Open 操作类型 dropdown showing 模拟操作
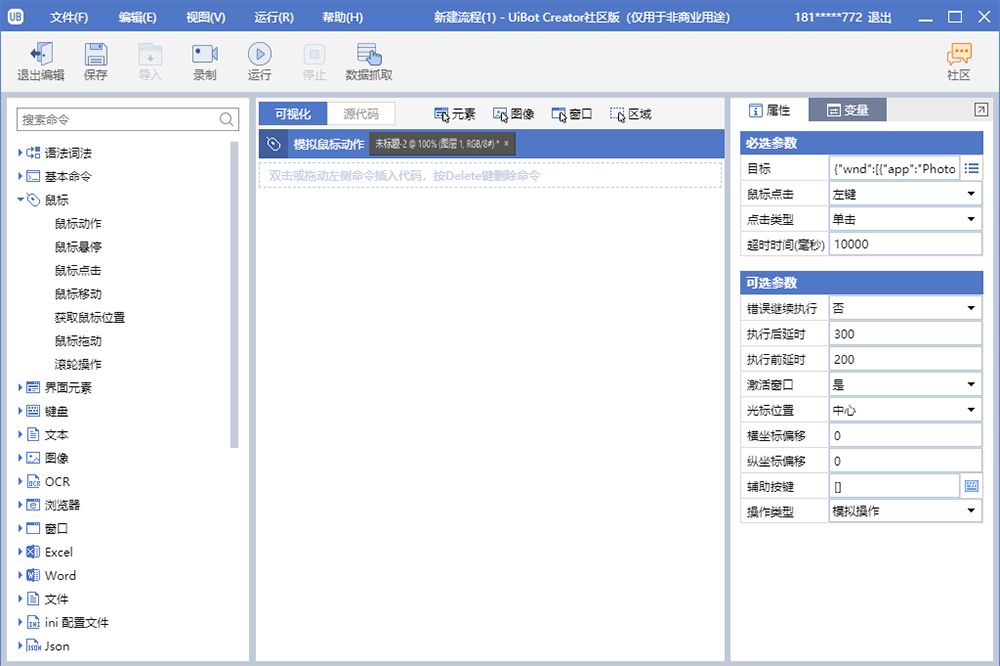 (x=905, y=511)
